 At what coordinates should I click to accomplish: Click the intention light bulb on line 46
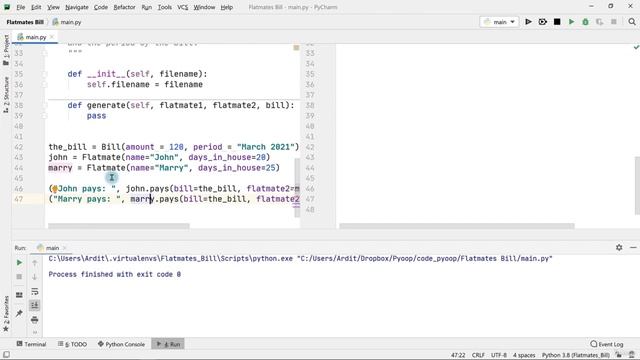point(55,189)
